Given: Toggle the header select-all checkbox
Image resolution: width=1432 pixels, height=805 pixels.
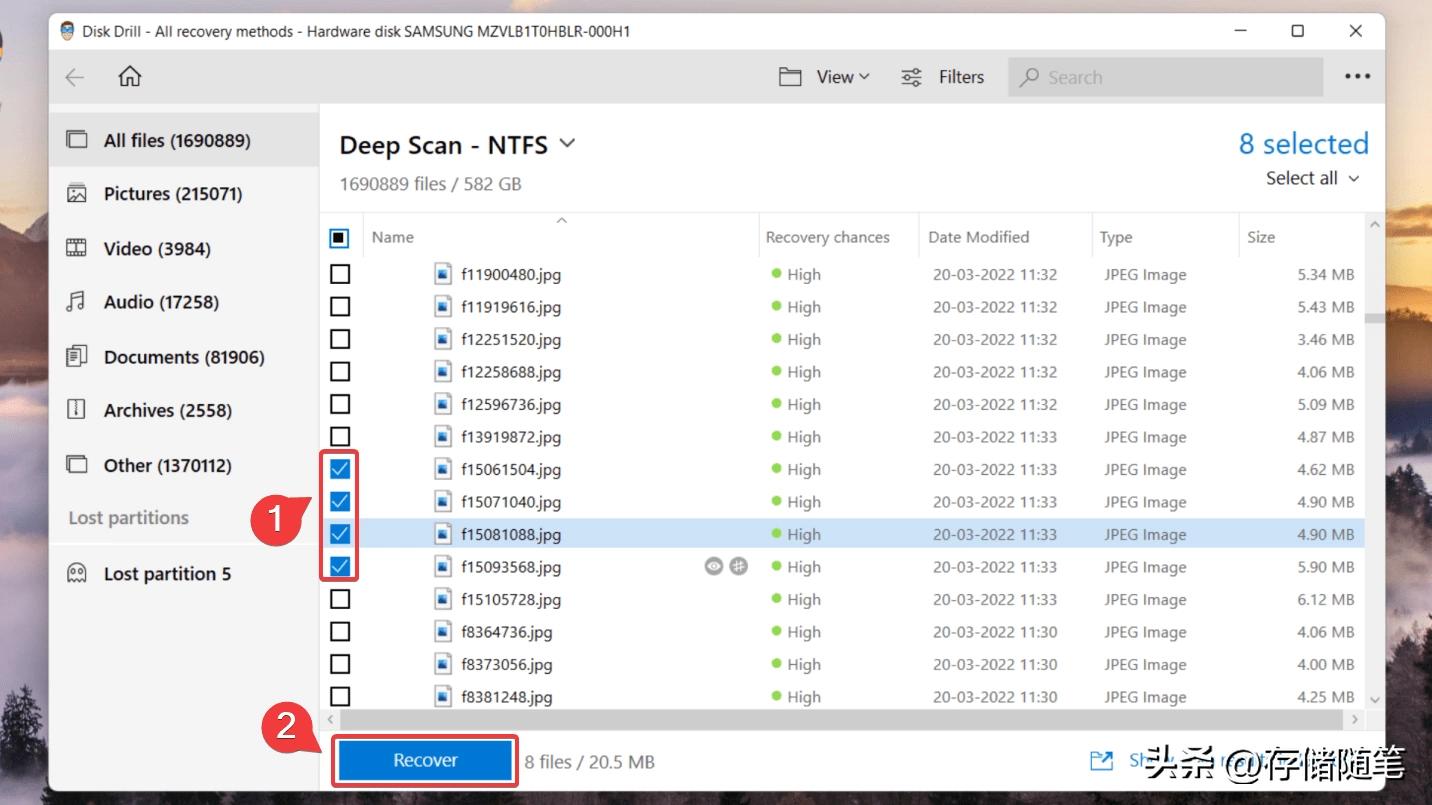Looking at the screenshot, I should 339,238.
